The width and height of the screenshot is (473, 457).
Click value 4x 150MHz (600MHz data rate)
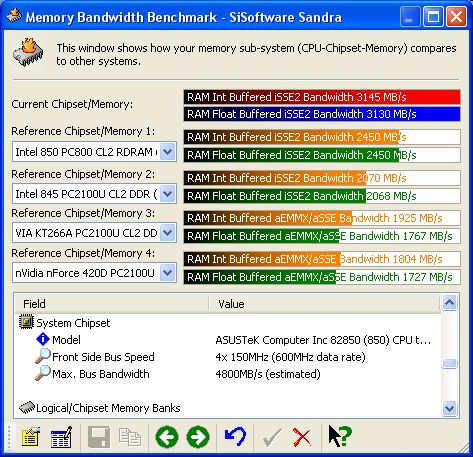290,357
